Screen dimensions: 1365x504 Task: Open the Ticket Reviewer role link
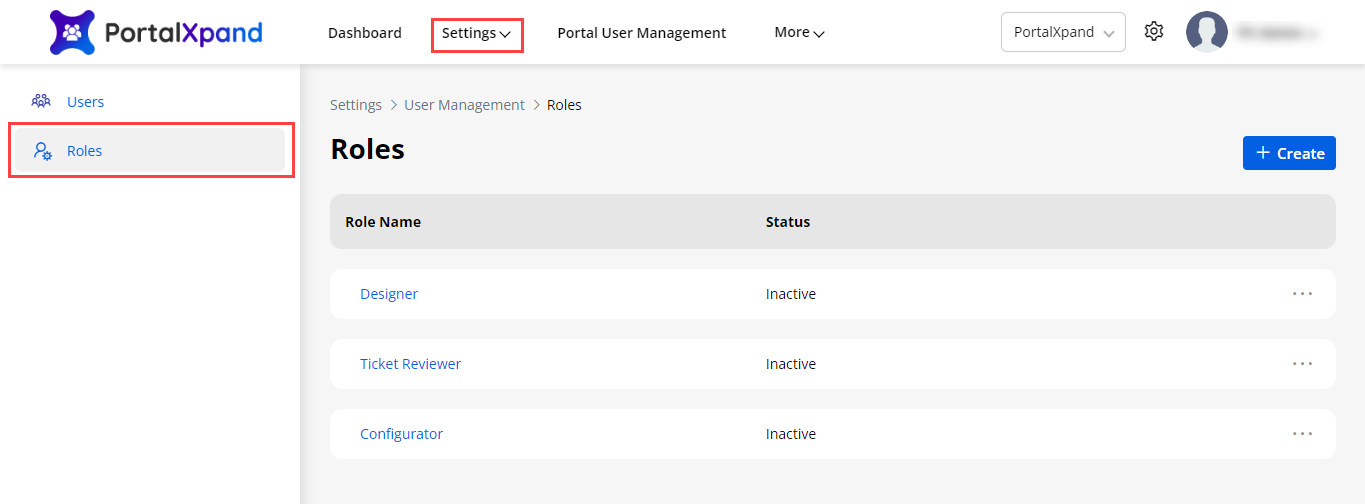tap(410, 364)
